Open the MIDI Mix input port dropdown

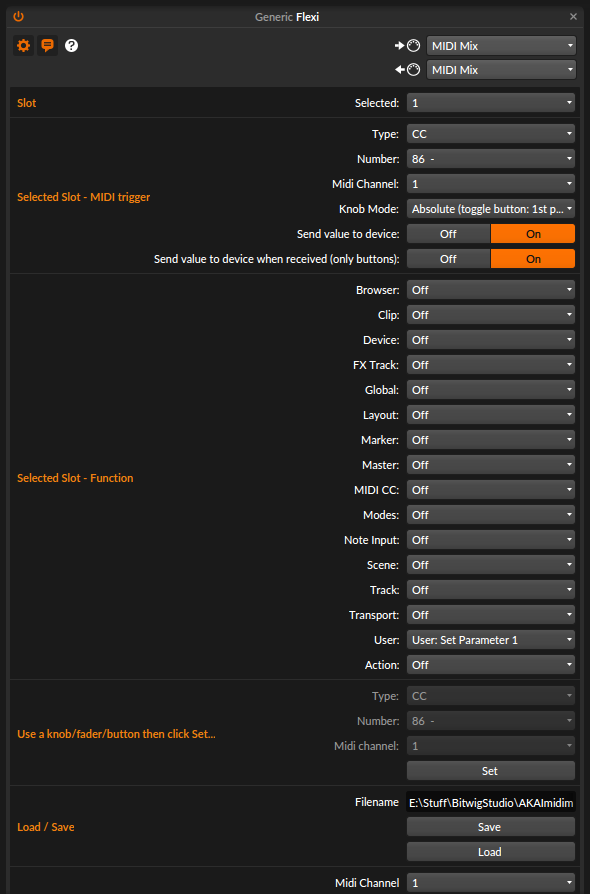click(x=501, y=46)
